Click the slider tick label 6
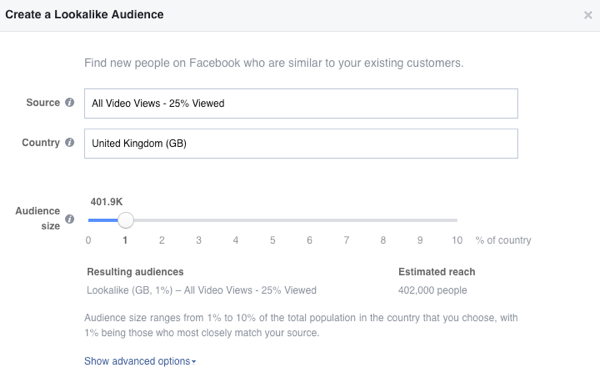 tap(309, 240)
